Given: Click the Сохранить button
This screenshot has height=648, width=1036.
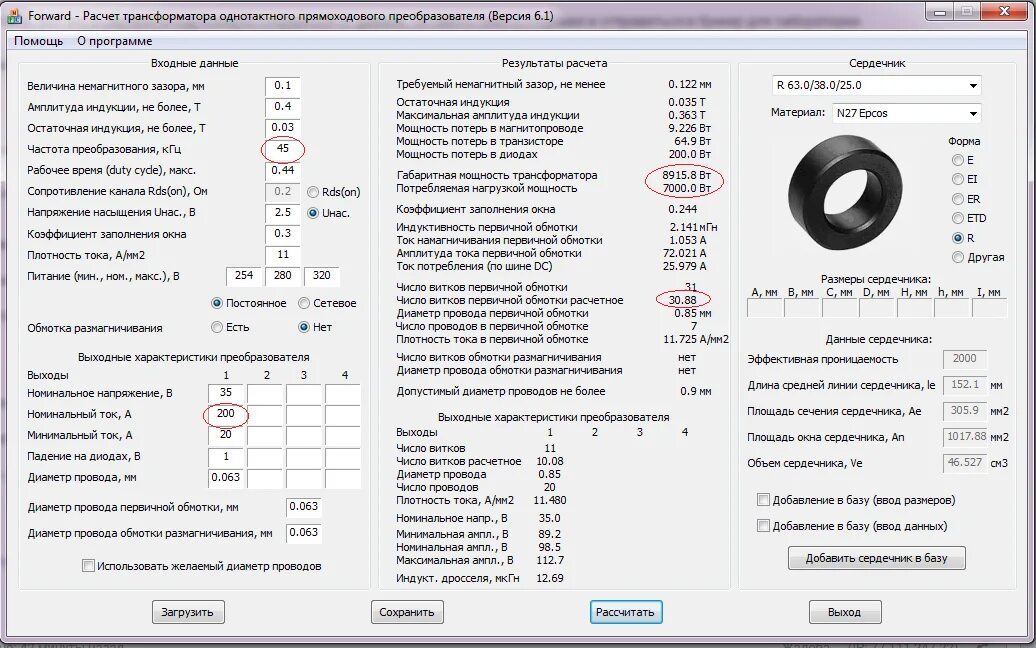Looking at the screenshot, I should coord(407,612).
